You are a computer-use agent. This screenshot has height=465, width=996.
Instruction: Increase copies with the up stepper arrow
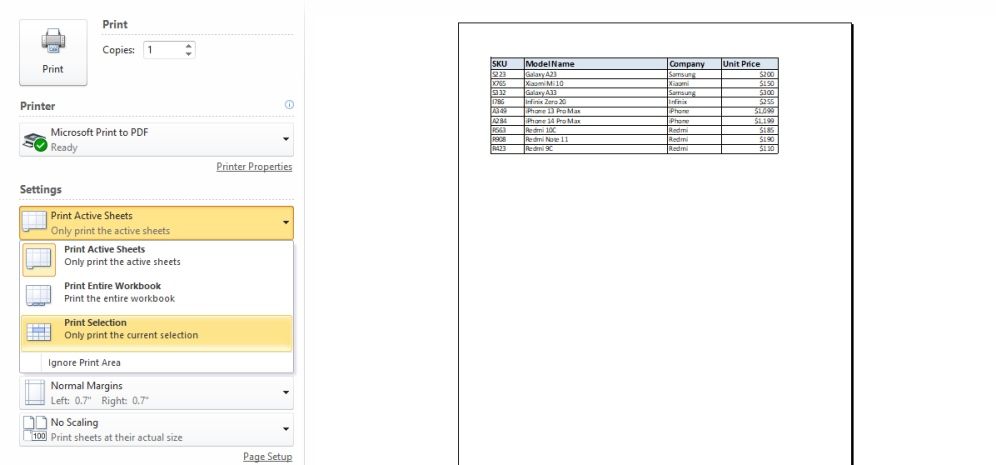pos(189,46)
